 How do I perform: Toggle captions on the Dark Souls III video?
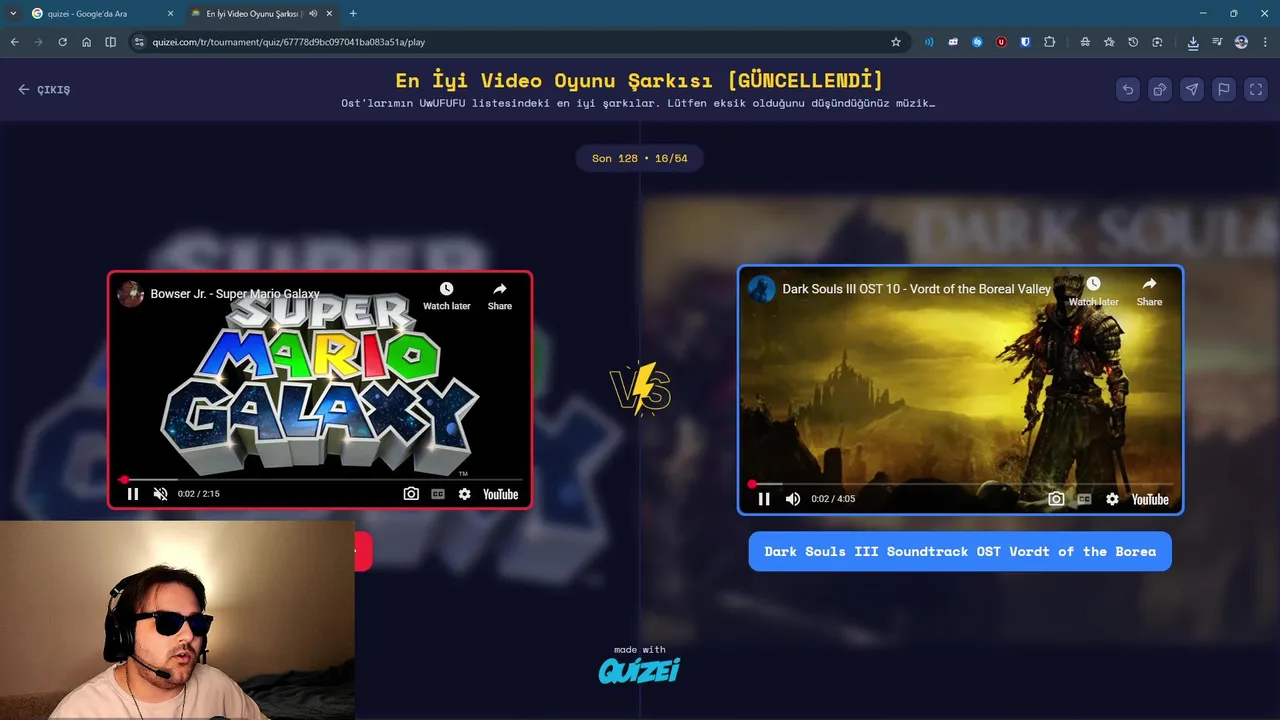[x=1084, y=499]
